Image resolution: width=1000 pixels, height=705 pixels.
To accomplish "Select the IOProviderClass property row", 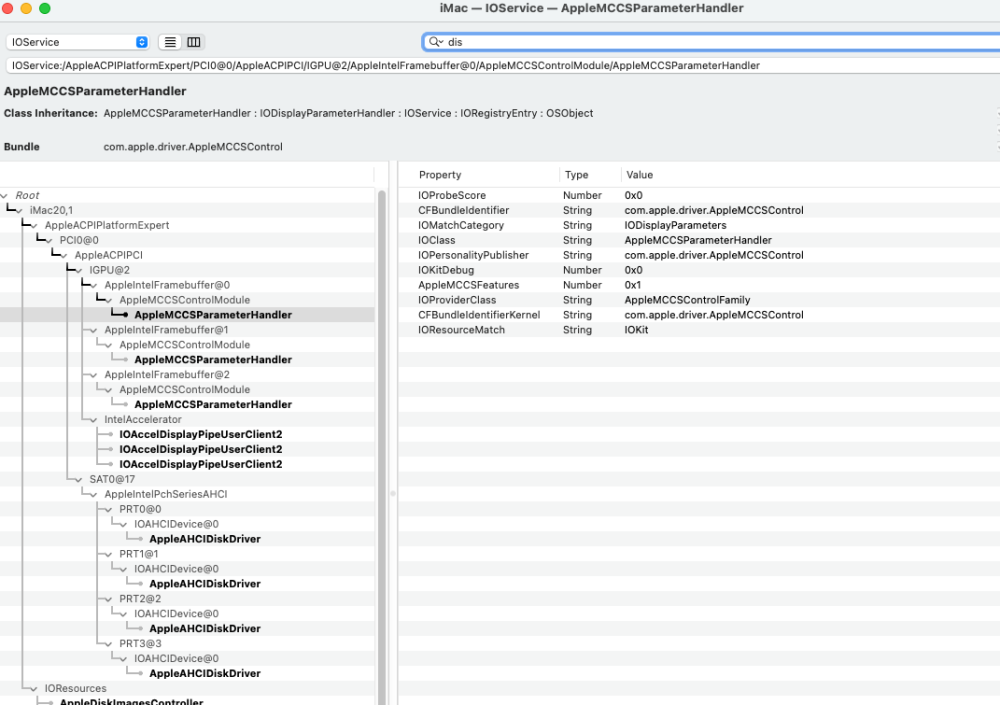I will click(699, 300).
